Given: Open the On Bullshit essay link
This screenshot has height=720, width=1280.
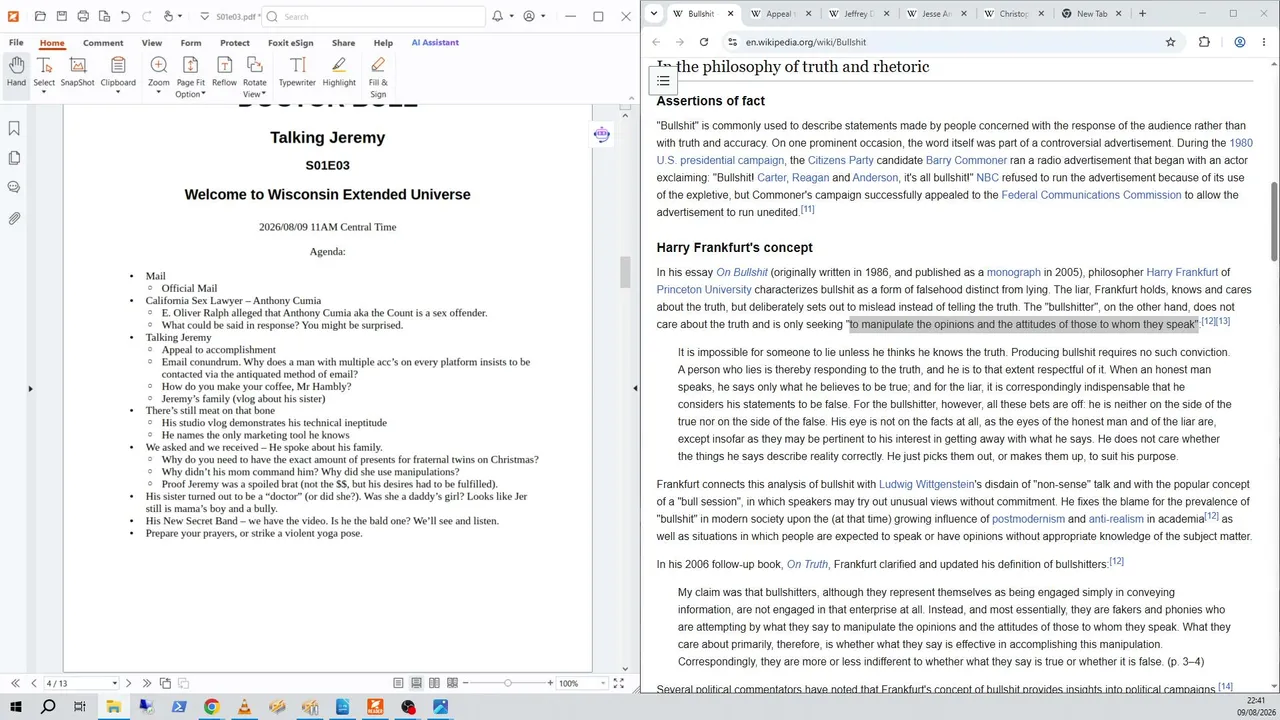Looking at the screenshot, I should [742, 272].
